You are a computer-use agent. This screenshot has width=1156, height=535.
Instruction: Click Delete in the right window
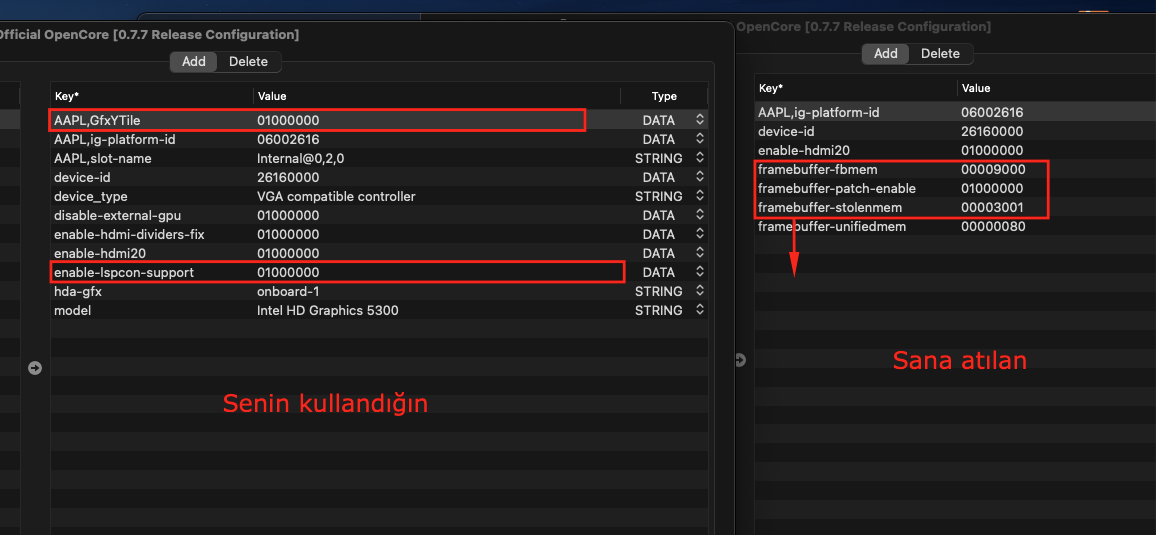click(x=941, y=54)
